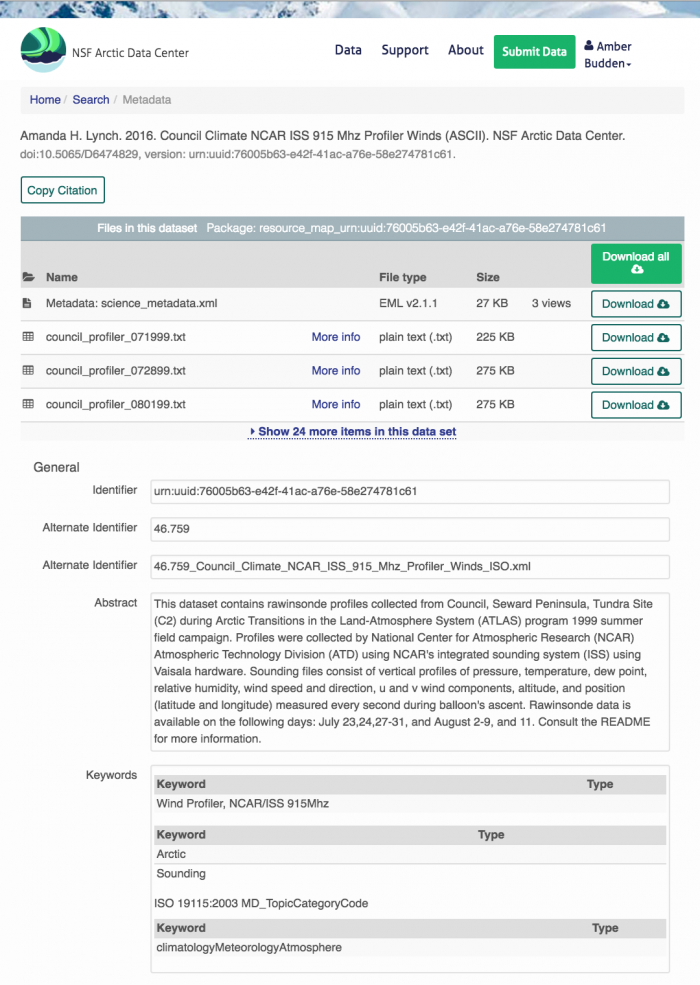Click the table icon beside council_profiler_071999.txt

28,337
